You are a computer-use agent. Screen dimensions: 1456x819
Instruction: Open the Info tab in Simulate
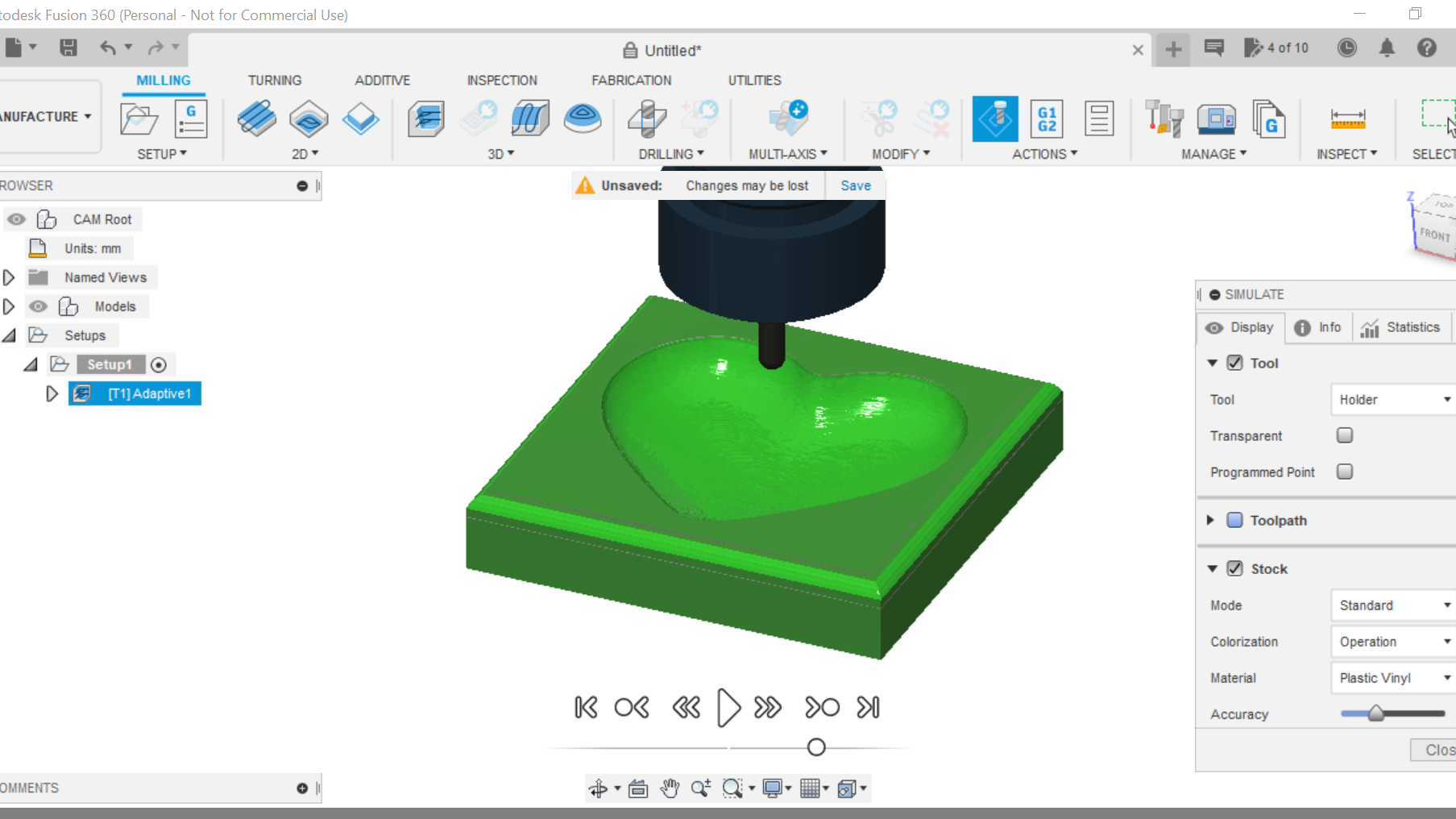1318,327
